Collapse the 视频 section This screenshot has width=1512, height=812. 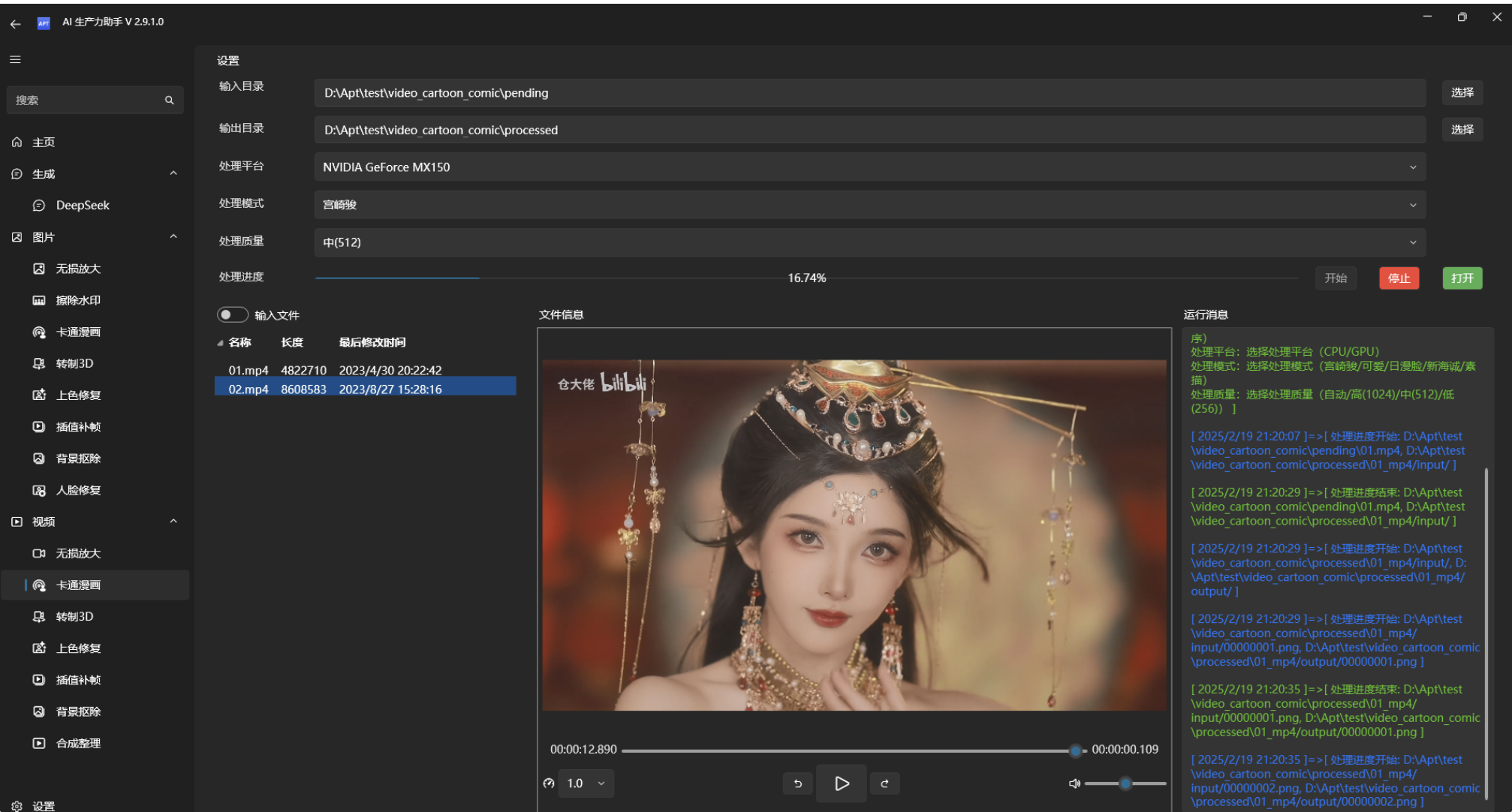pyautogui.click(x=173, y=521)
